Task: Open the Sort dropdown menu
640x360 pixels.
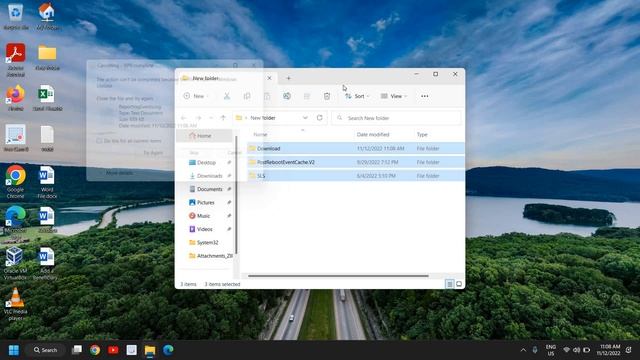Action: tap(357, 96)
